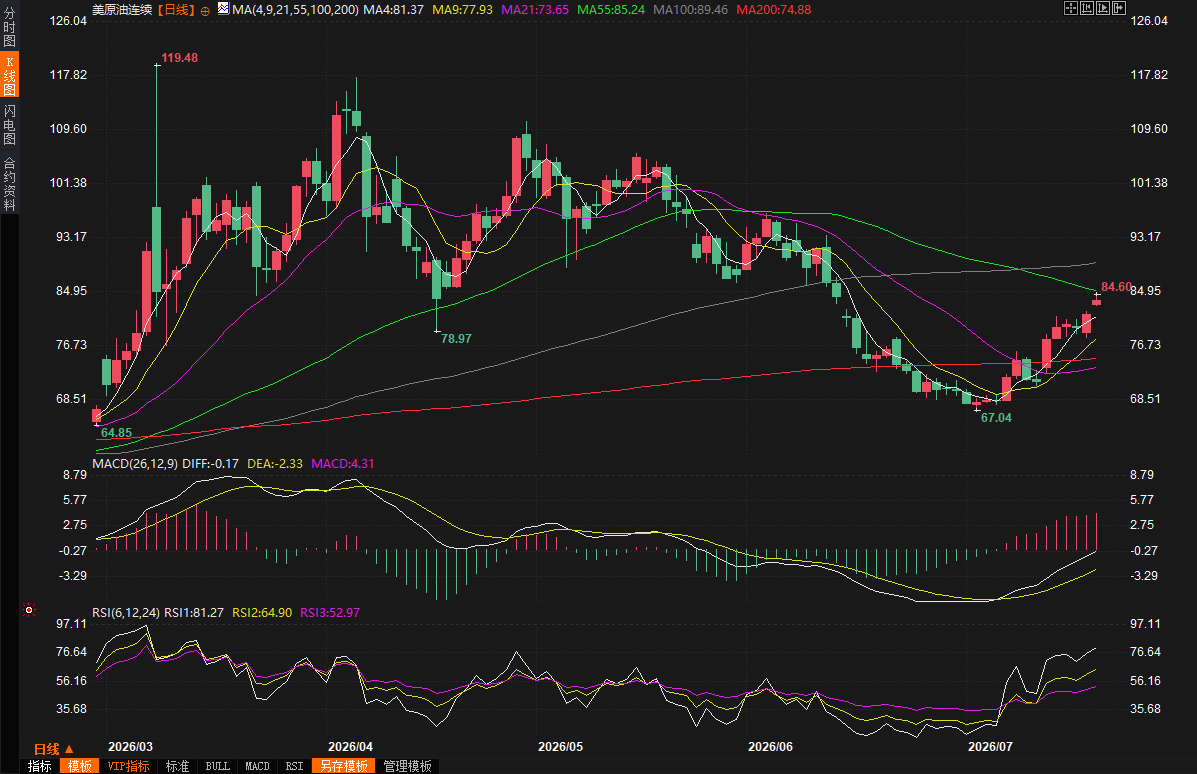
Task: Click the orange circle icon next to 日线 title
Action: pyautogui.click(x=205, y=11)
